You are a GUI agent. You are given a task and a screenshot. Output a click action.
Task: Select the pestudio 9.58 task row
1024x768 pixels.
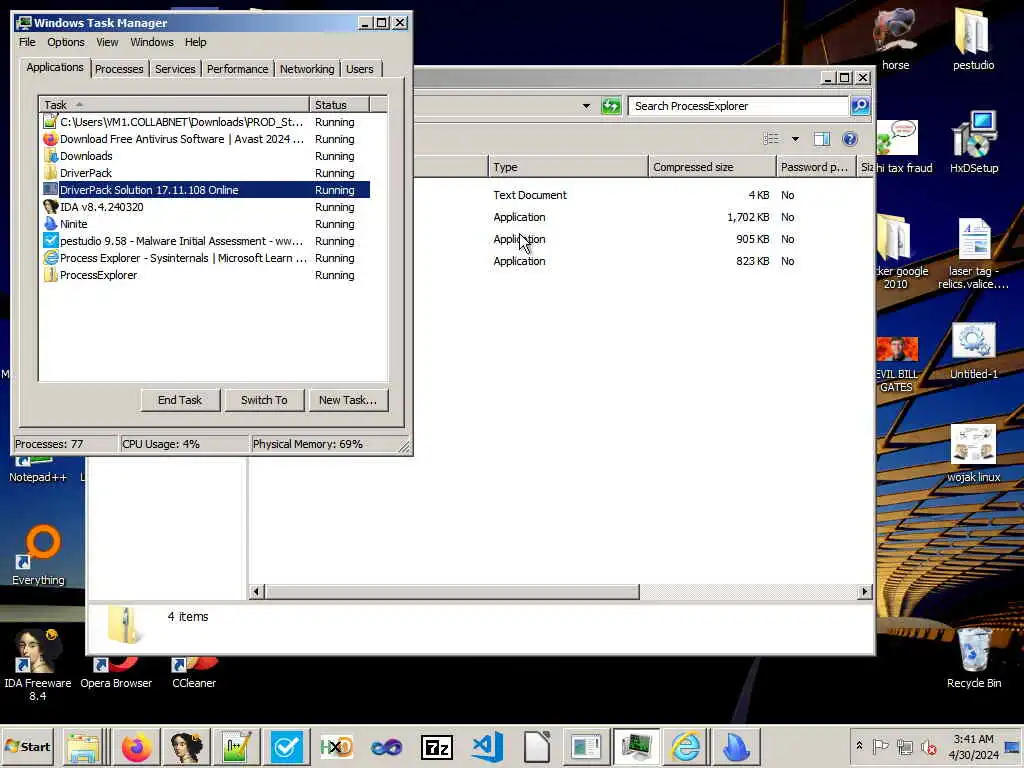[206, 241]
